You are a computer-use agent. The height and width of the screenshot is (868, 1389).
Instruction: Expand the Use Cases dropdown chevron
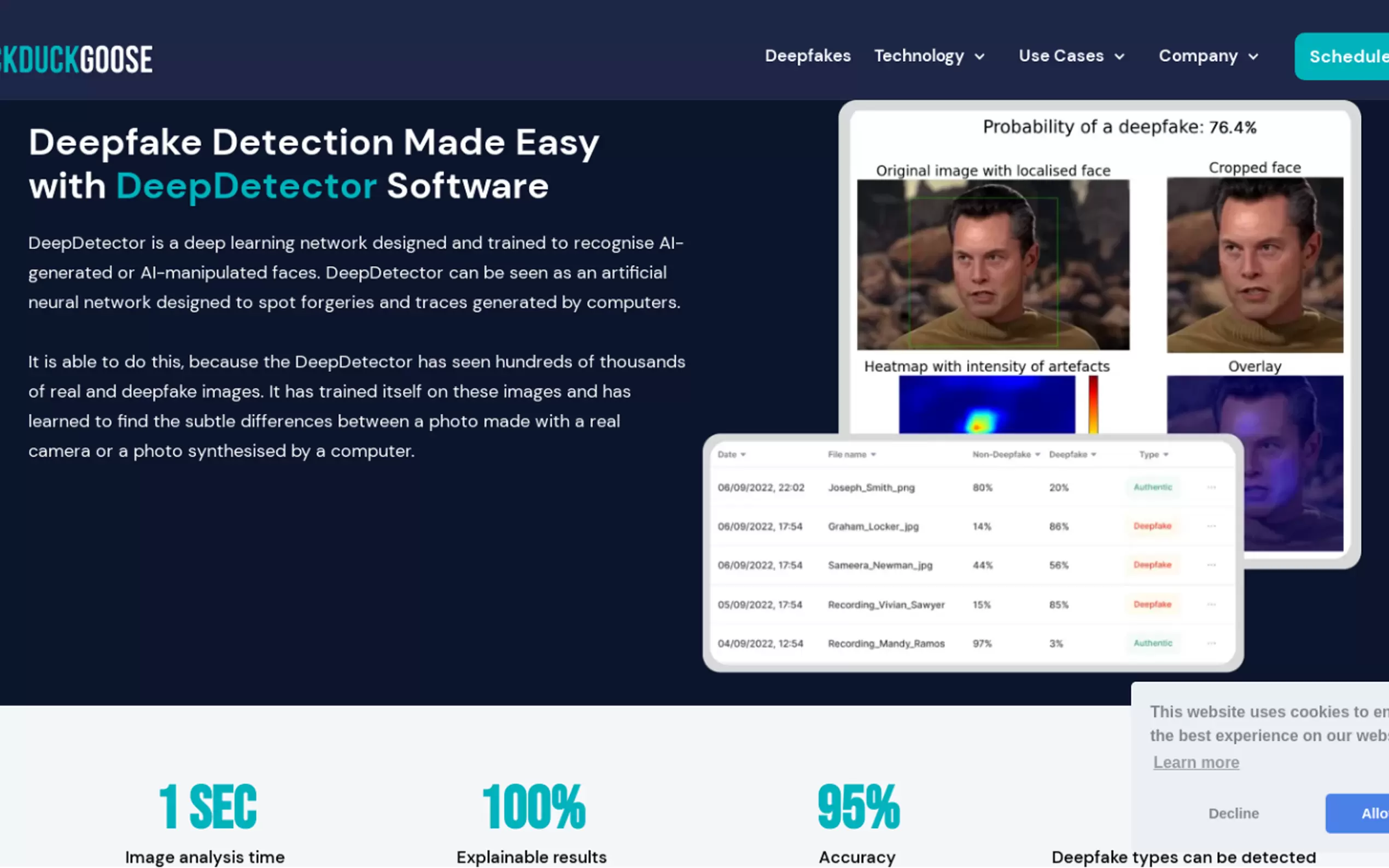pyautogui.click(x=1119, y=57)
